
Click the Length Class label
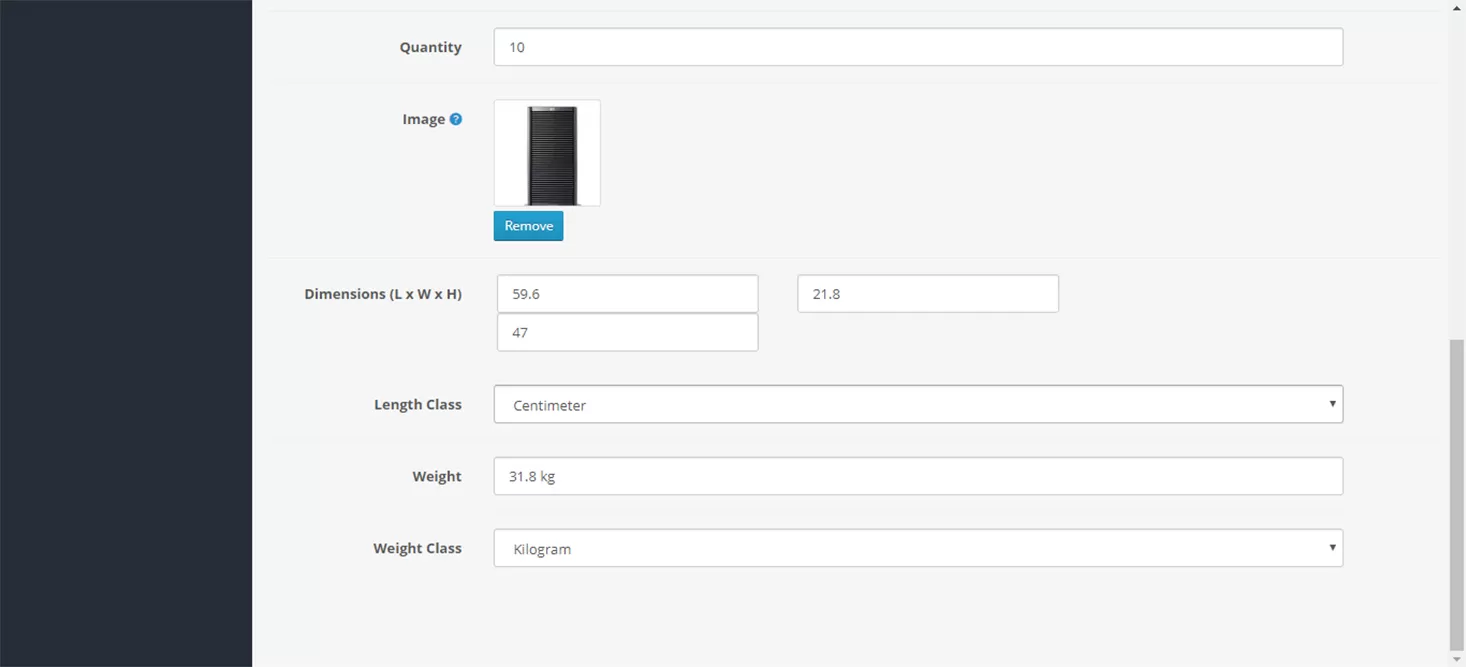(418, 405)
